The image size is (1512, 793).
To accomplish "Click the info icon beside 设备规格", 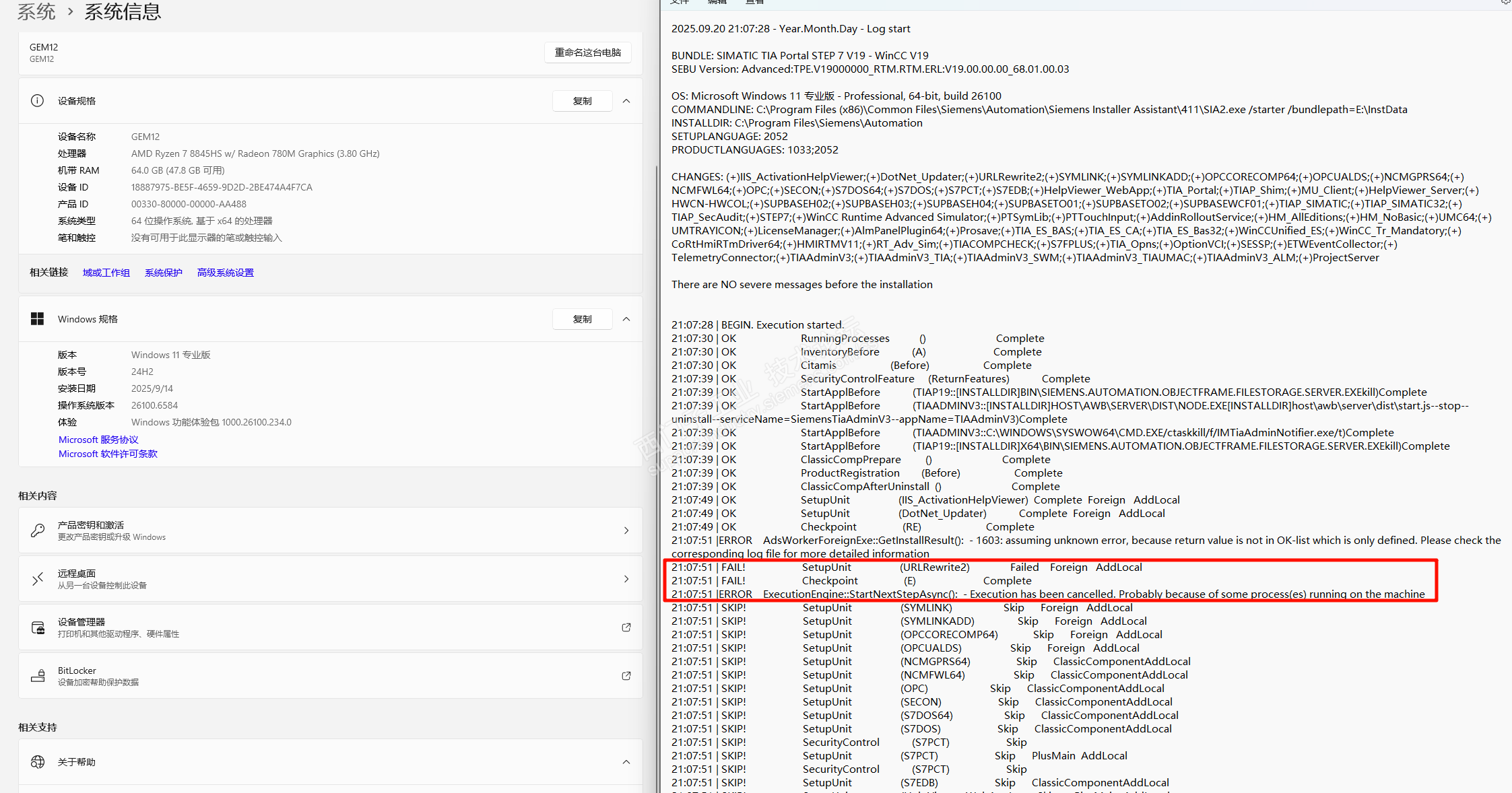I will (x=37, y=101).
